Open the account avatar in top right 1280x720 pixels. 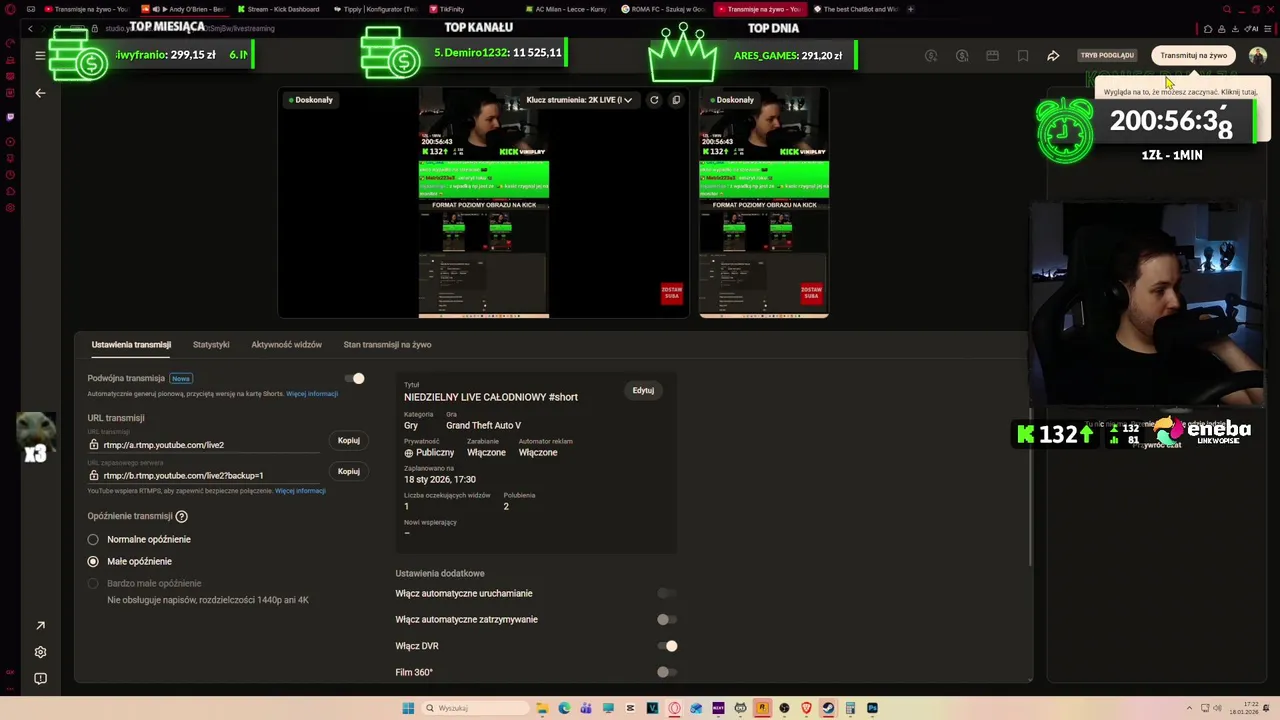pyautogui.click(x=1257, y=56)
